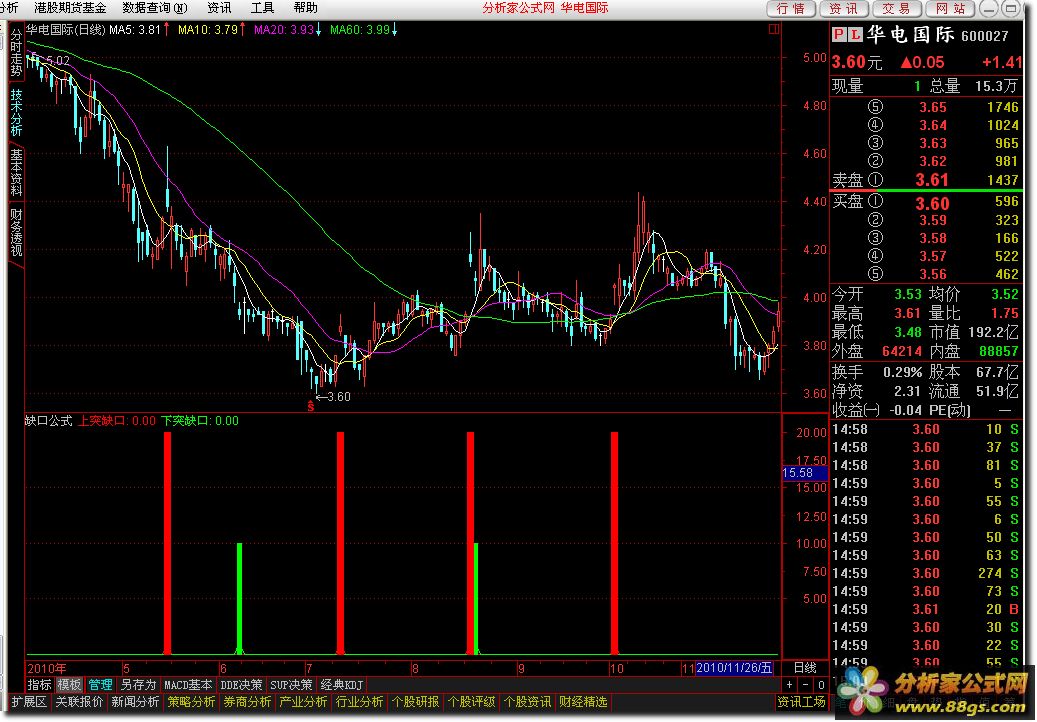Open the 关联报价 tab
This screenshot has width=1037, height=722.
79,702
